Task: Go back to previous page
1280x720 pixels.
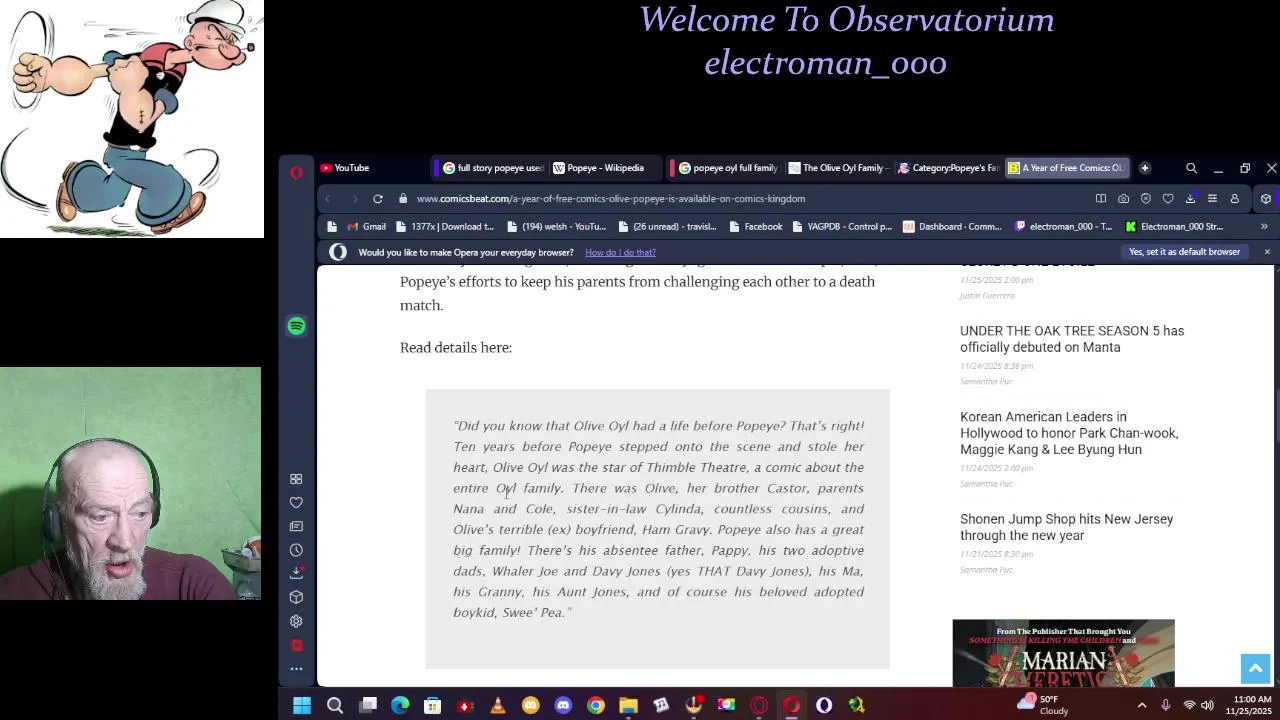Action: click(x=328, y=199)
